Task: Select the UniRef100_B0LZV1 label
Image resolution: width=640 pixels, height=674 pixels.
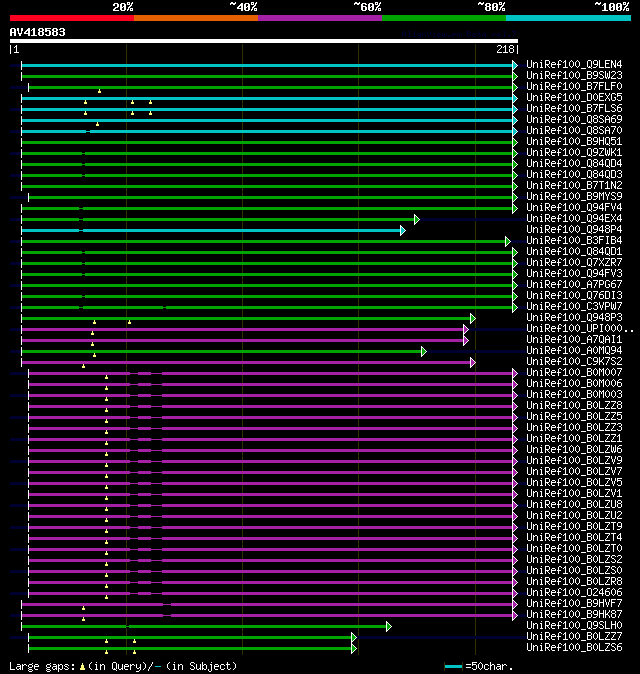Action: (x=574, y=493)
